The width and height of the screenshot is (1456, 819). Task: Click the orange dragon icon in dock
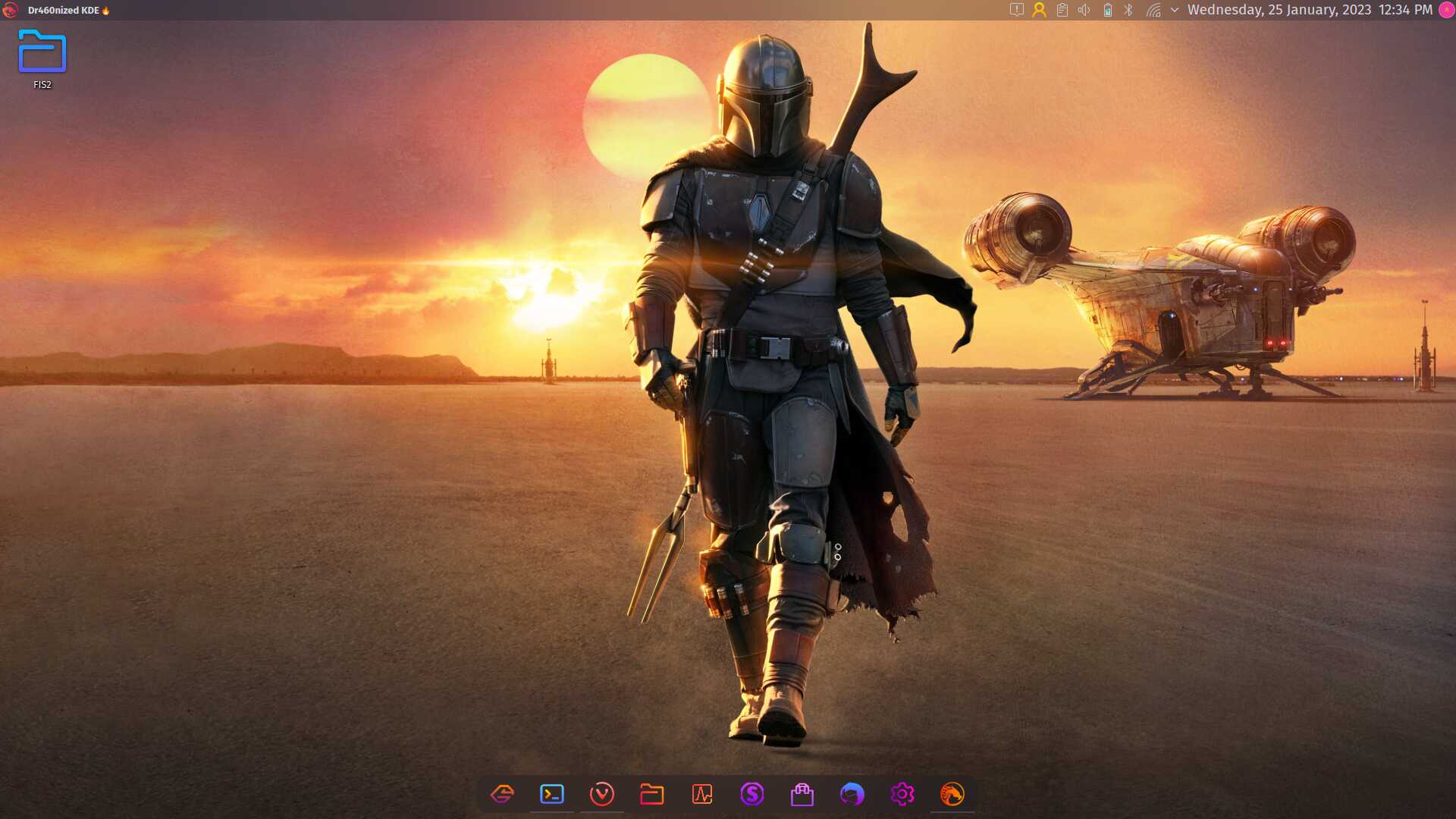tap(952, 794)
